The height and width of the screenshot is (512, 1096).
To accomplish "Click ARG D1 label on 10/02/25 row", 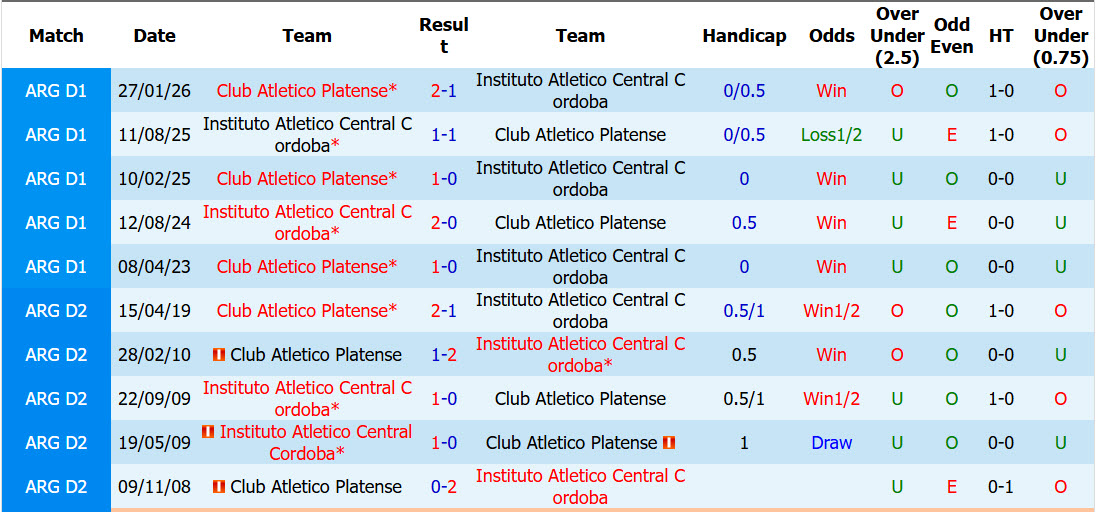I will [56, 178].
